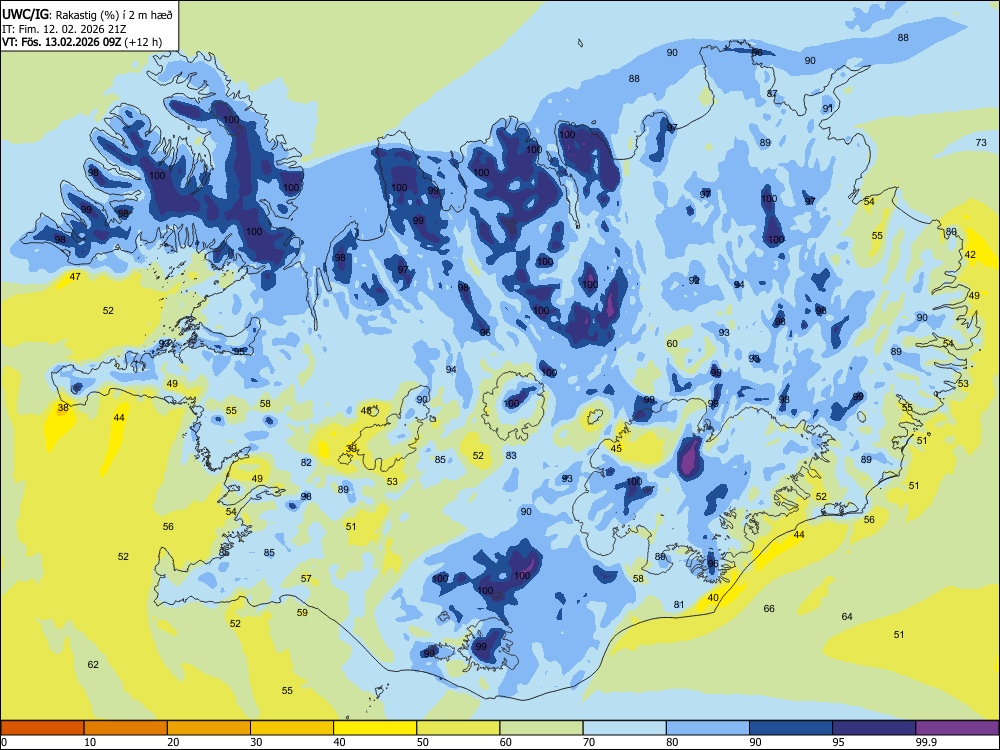Screen dimensions: 1000x750
Task: Select the 'IT: Fim. 12. 02. 2026 21Z' line
Action: click(64, 29)
